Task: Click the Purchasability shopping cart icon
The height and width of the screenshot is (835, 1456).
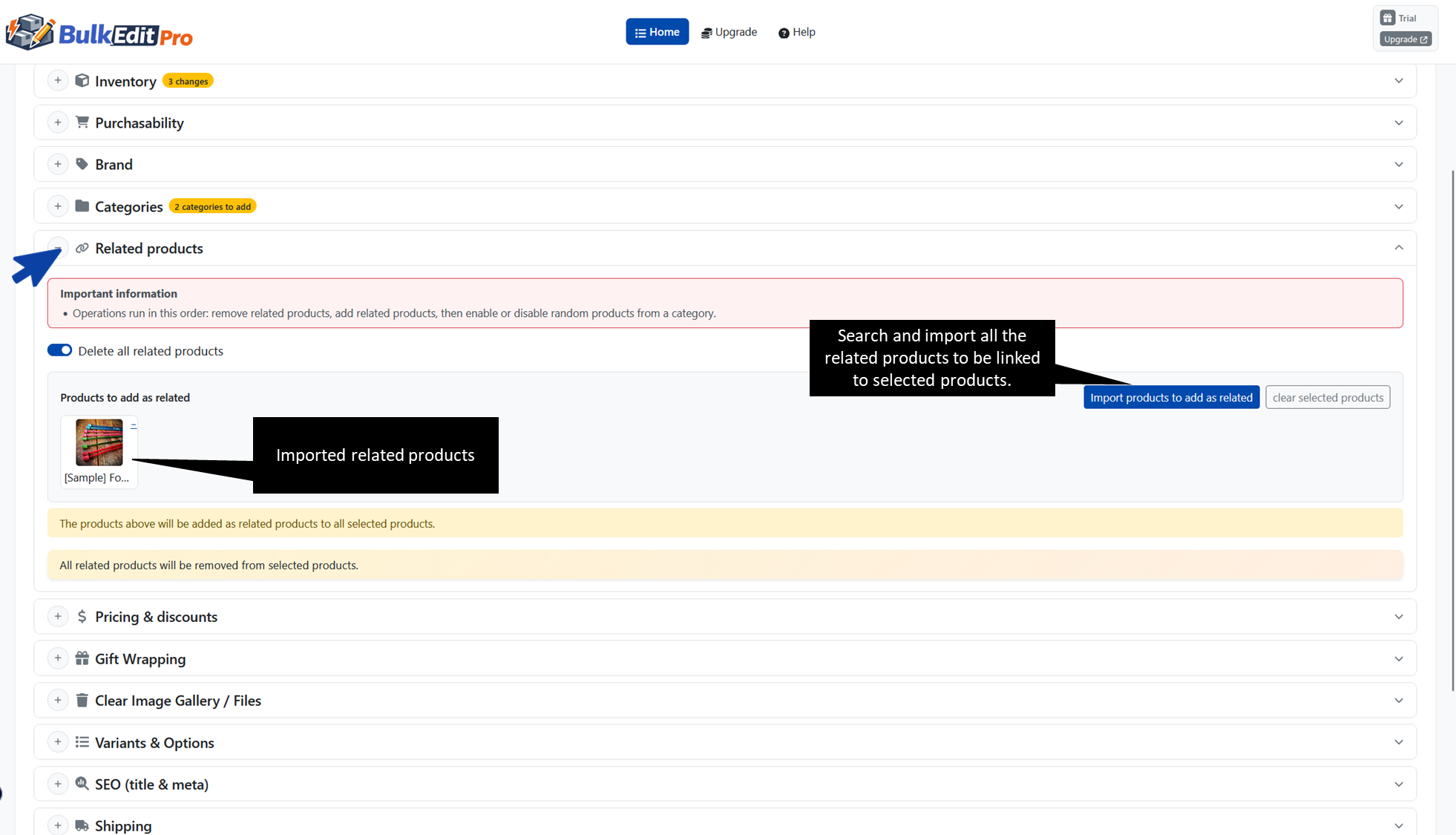Action: coord(82,122)
